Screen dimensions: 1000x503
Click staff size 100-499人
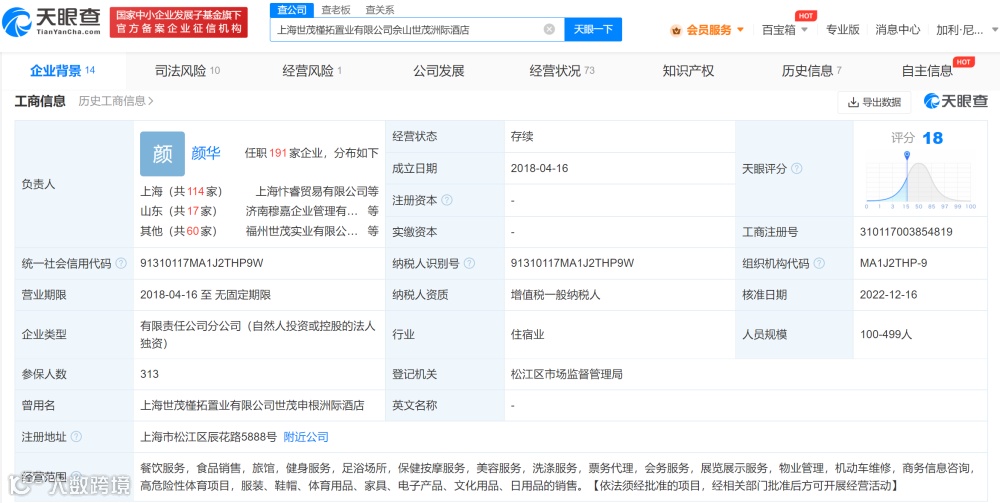pyautogui.click(x=886, y=334)
